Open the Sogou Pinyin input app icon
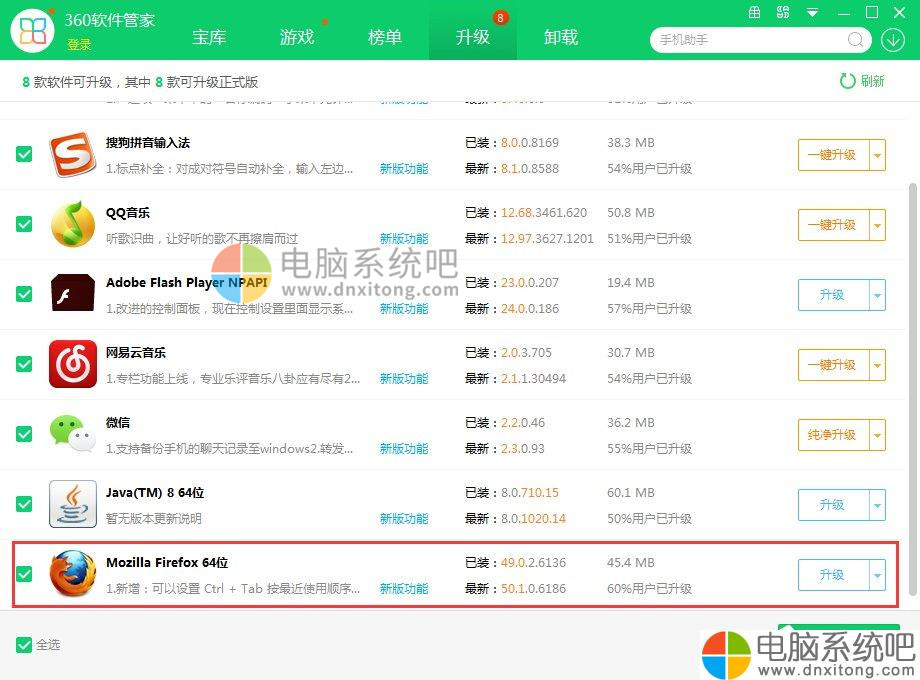The width and height of the screenshot is (920, 680). pos(73,155)
